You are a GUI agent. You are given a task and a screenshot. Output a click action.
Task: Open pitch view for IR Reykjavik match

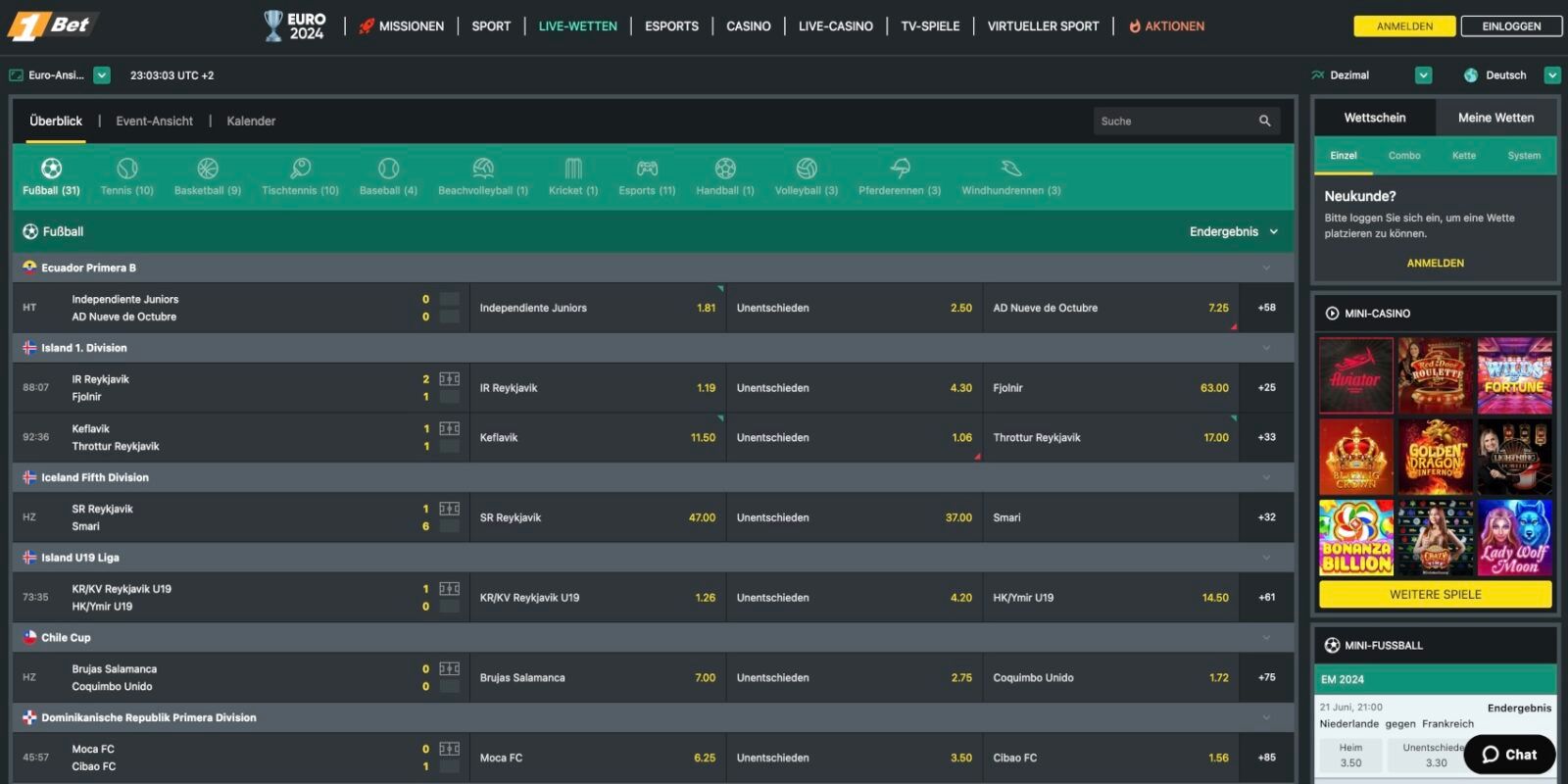tap(450, 379)
